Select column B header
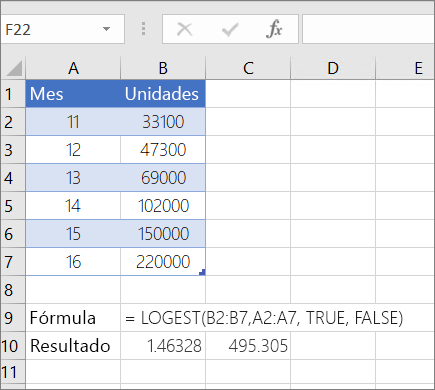 point(163,68)
